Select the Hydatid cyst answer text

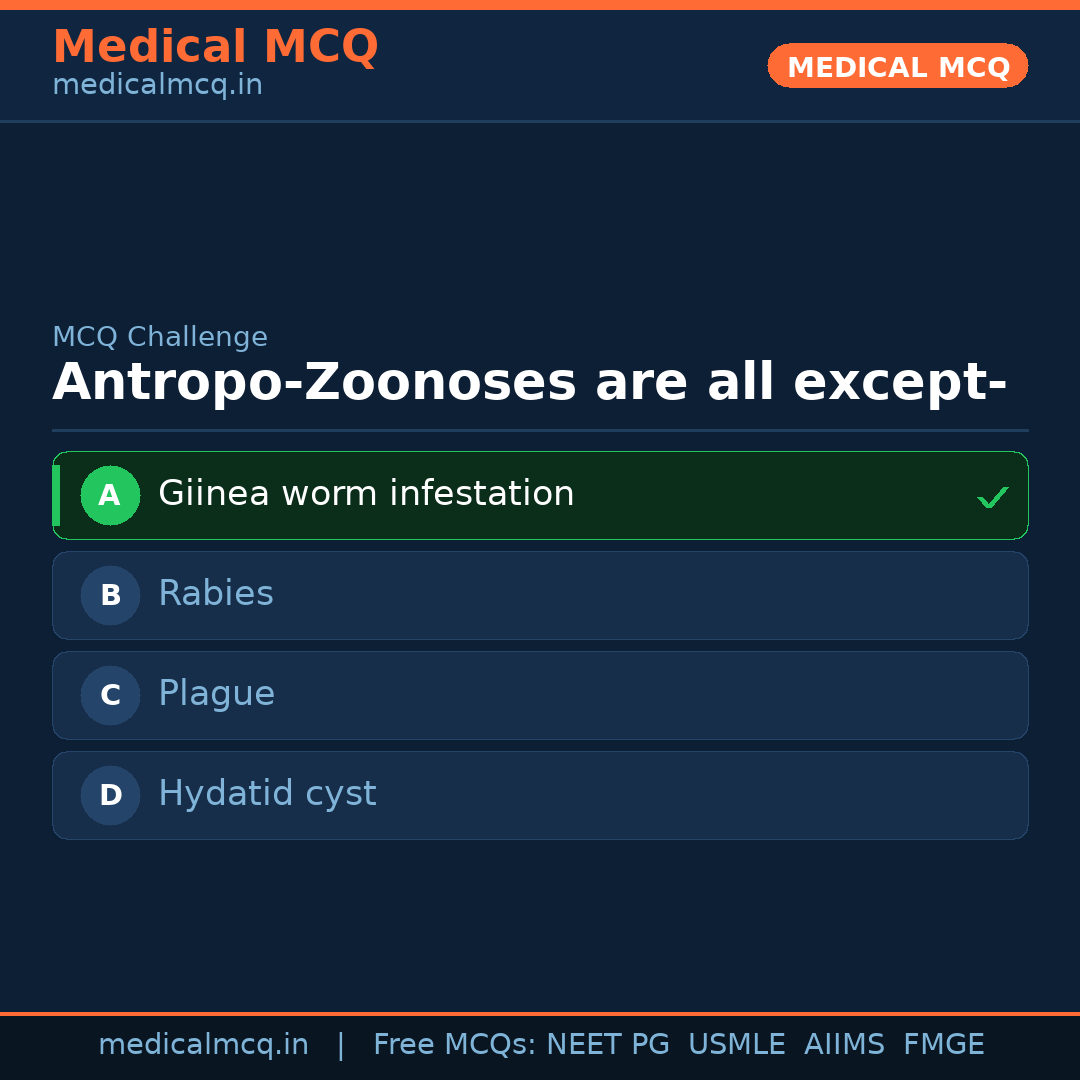[267, 794]
